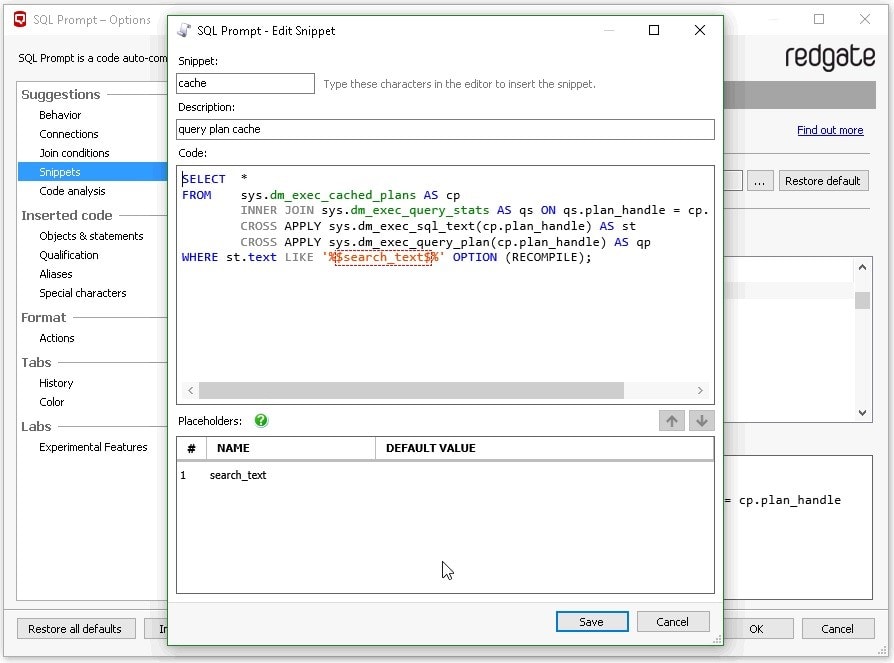
Task: Click the $search_text$ placeholder in code
Action: click(383, 257)
